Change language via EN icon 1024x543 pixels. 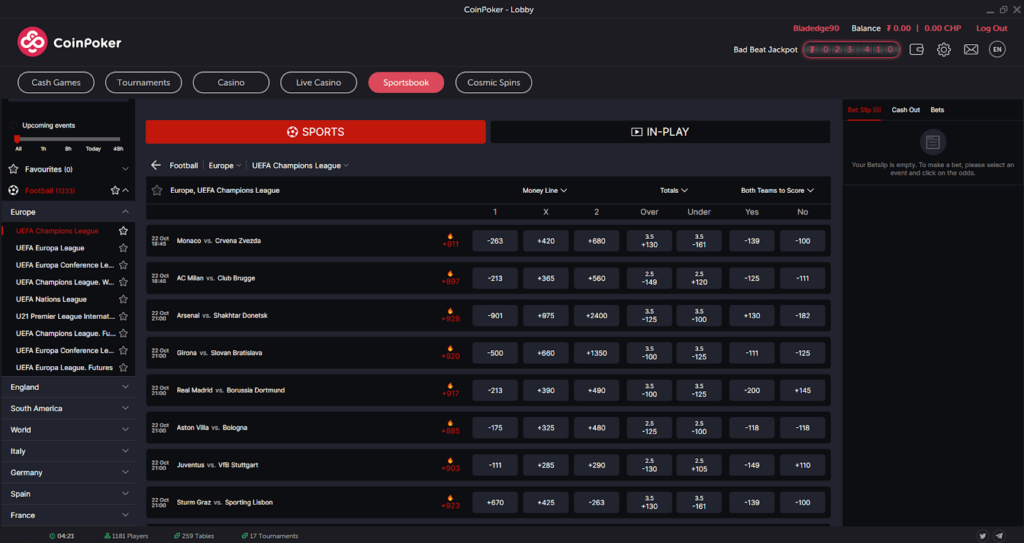click(997, 49)
